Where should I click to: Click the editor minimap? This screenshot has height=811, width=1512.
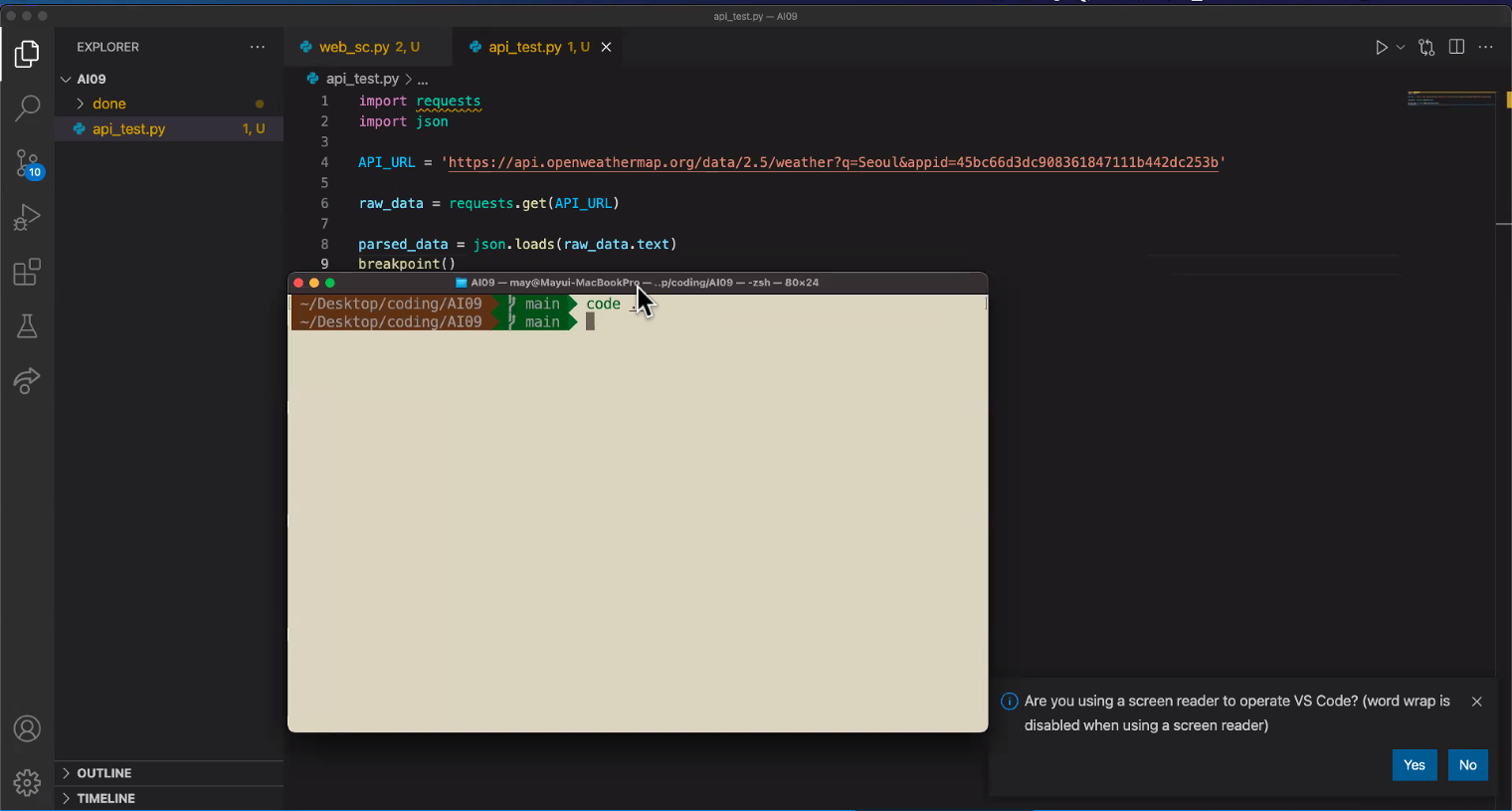(x=1451, y=98)
